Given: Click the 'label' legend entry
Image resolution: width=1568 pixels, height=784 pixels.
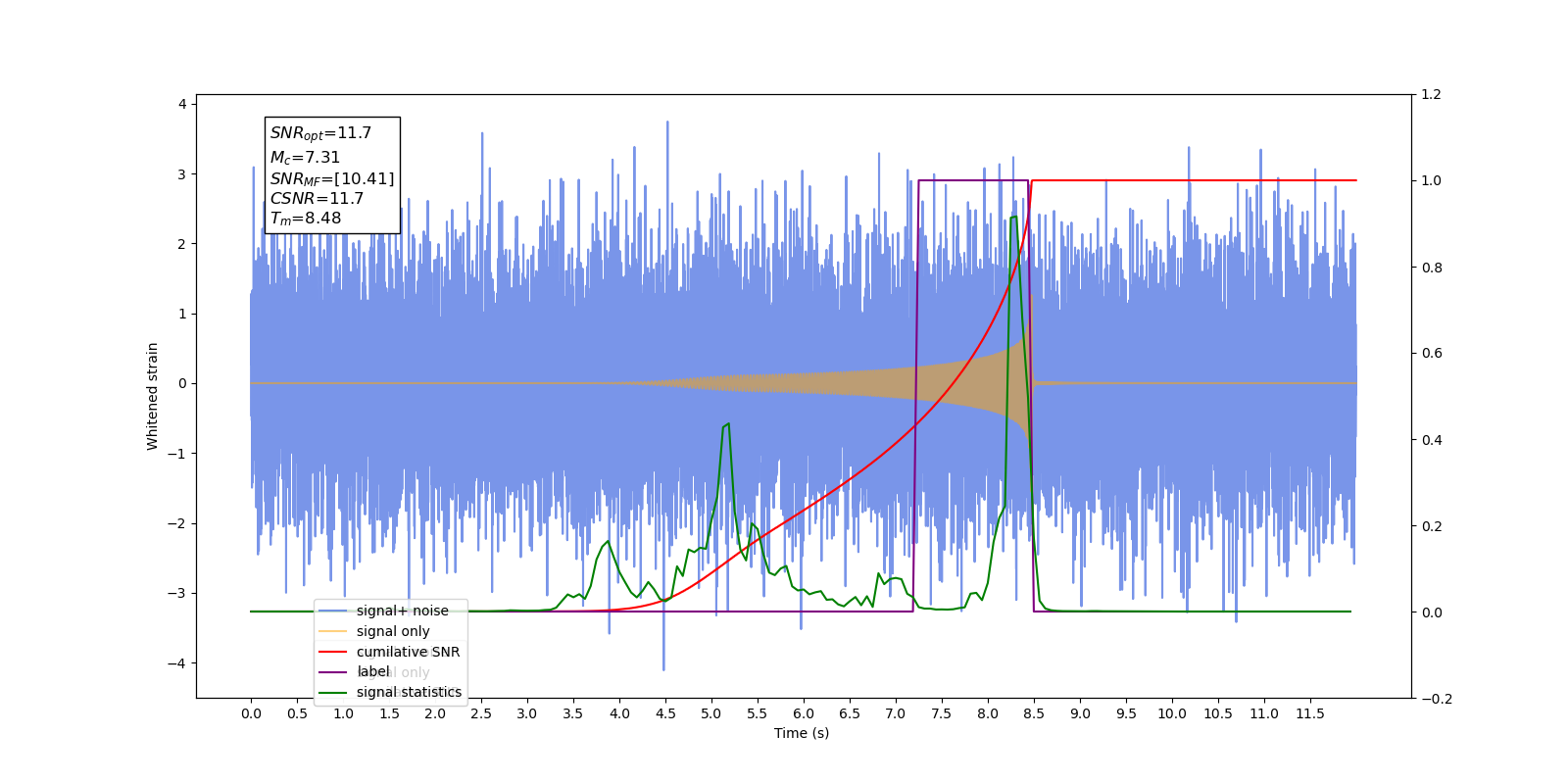Looking at the screenshot, I should pyautogui.click(x=373, y=671).
